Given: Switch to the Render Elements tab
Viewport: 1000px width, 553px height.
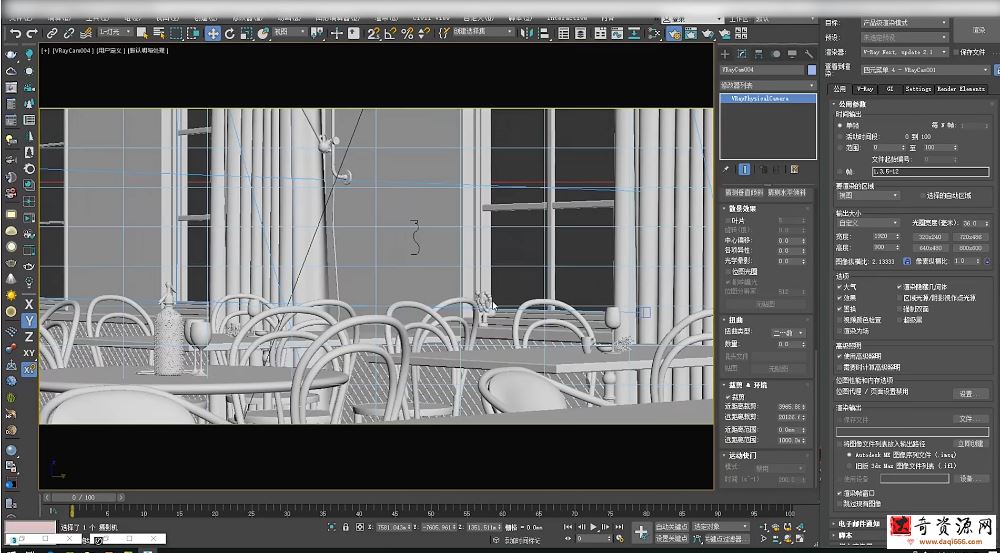Looking at the screenshot, I should 960,89.
